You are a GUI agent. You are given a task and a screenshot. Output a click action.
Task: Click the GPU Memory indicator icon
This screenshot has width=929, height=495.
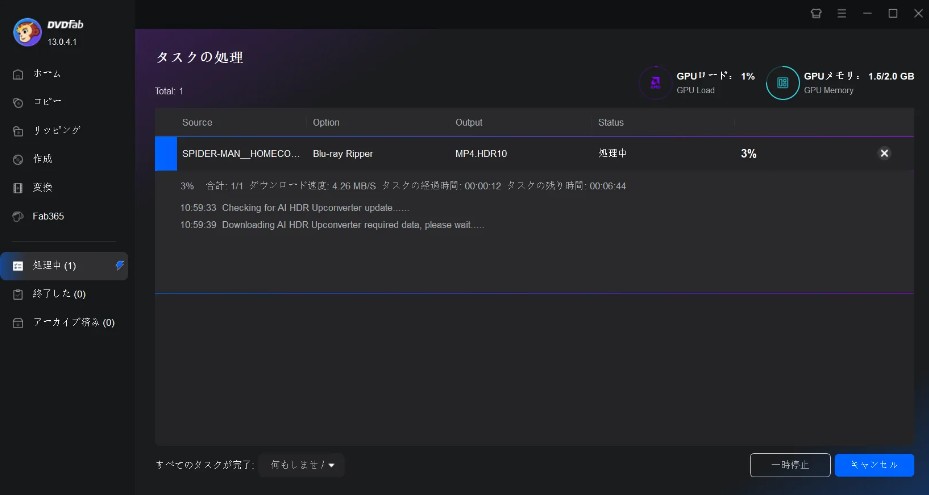pos(783,83)
